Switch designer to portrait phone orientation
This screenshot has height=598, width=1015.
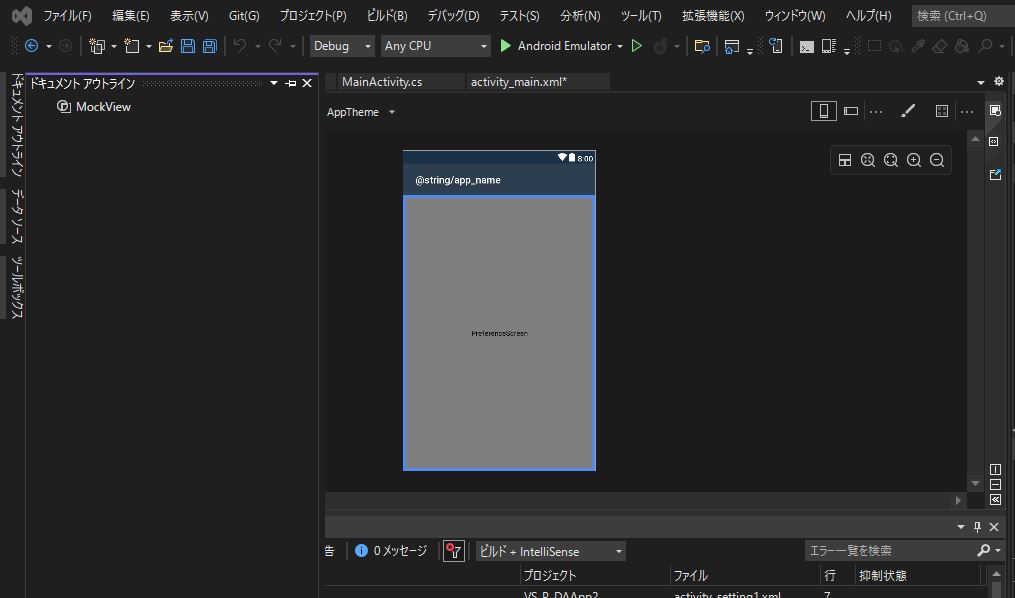823,111
